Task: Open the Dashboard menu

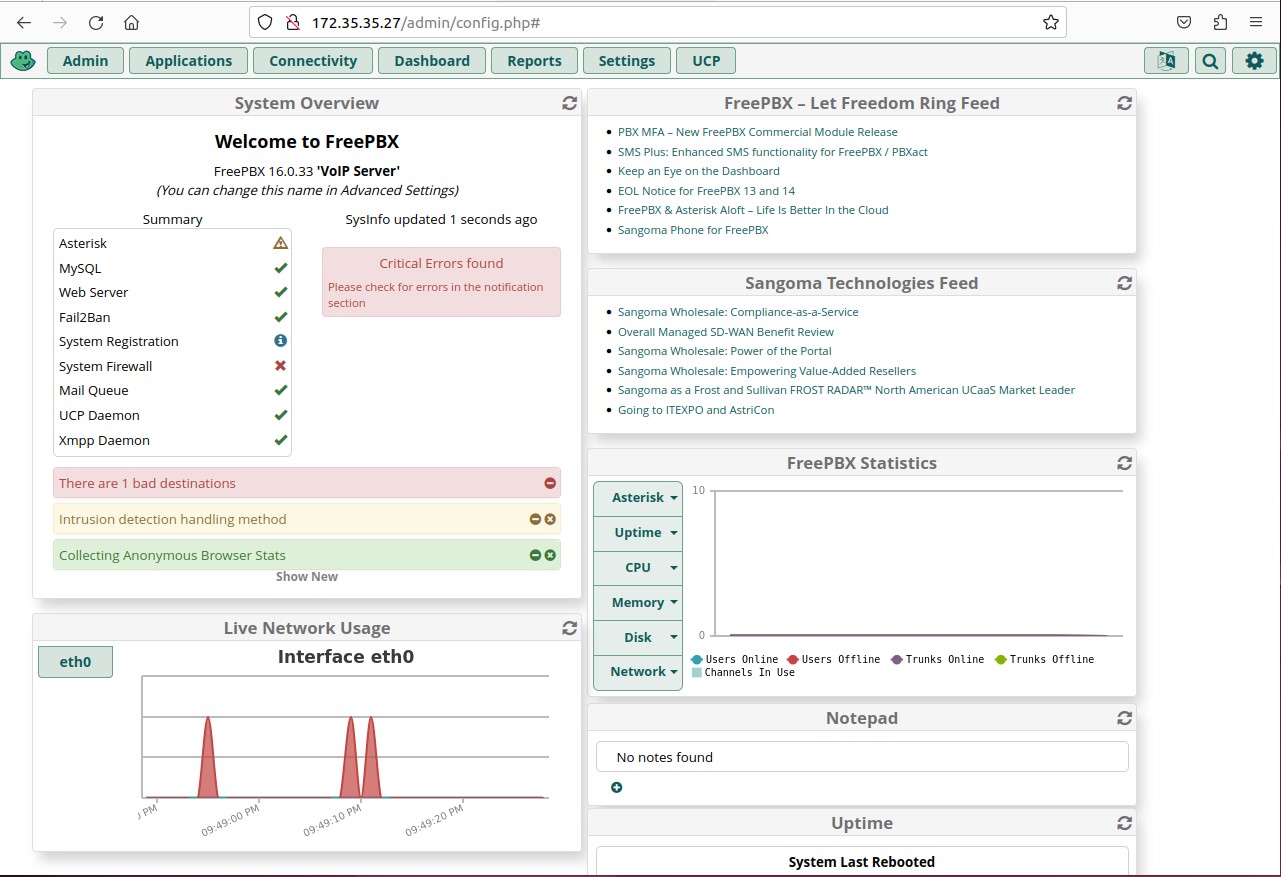Action: pos(432,61)
